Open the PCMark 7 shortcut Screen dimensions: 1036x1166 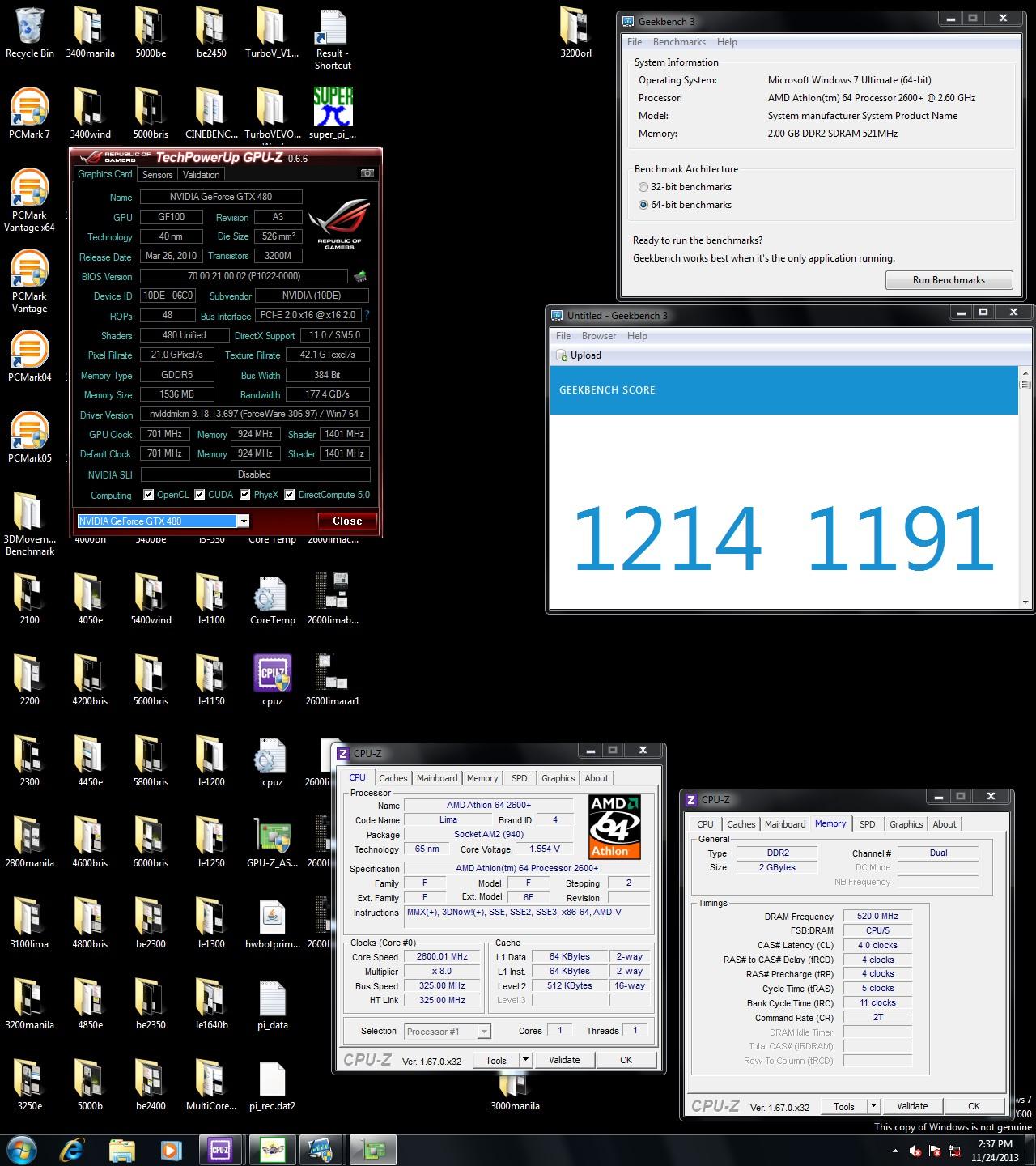point(29,114)
